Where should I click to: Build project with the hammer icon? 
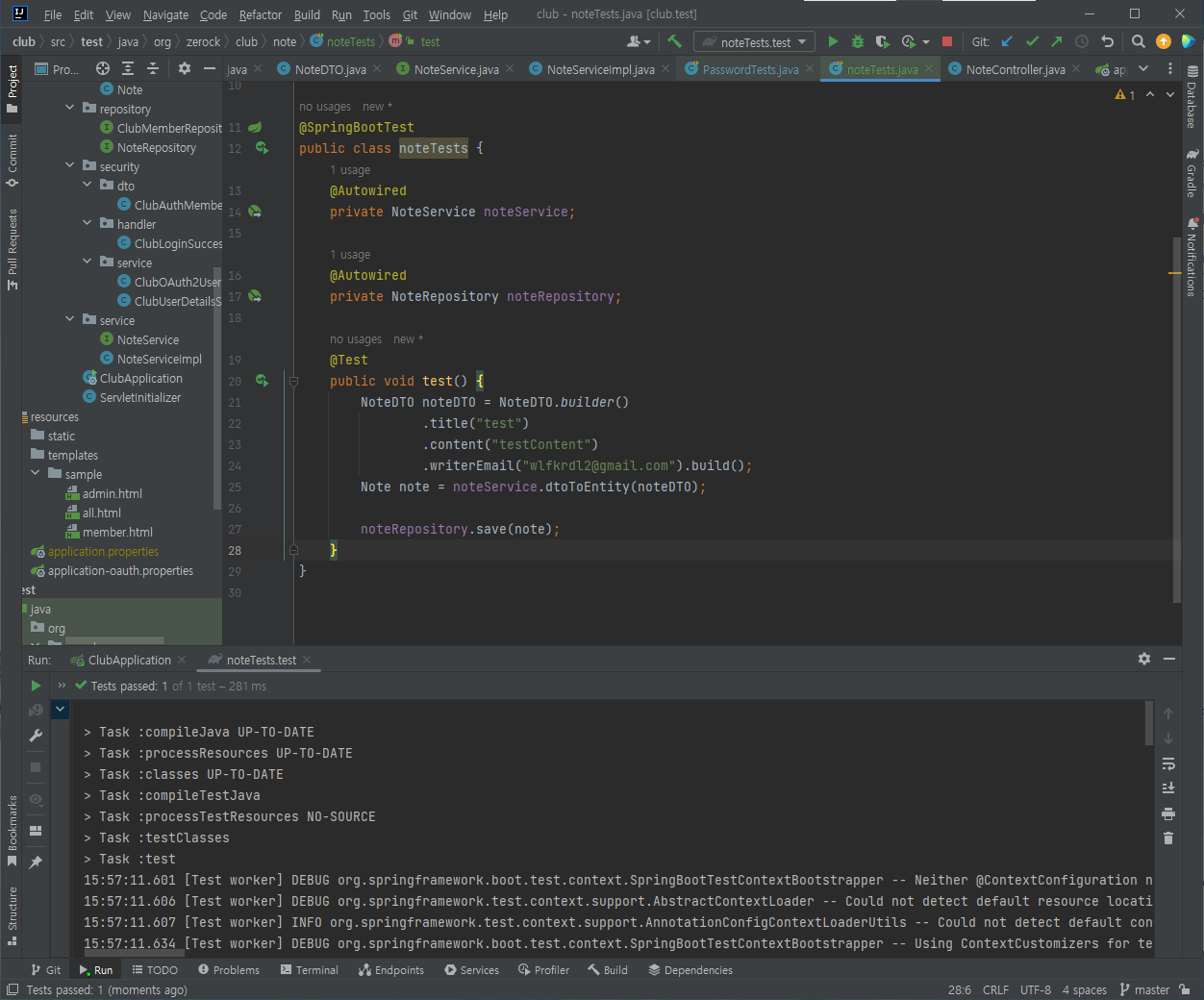pyautogui.click(x=674, y=41)
